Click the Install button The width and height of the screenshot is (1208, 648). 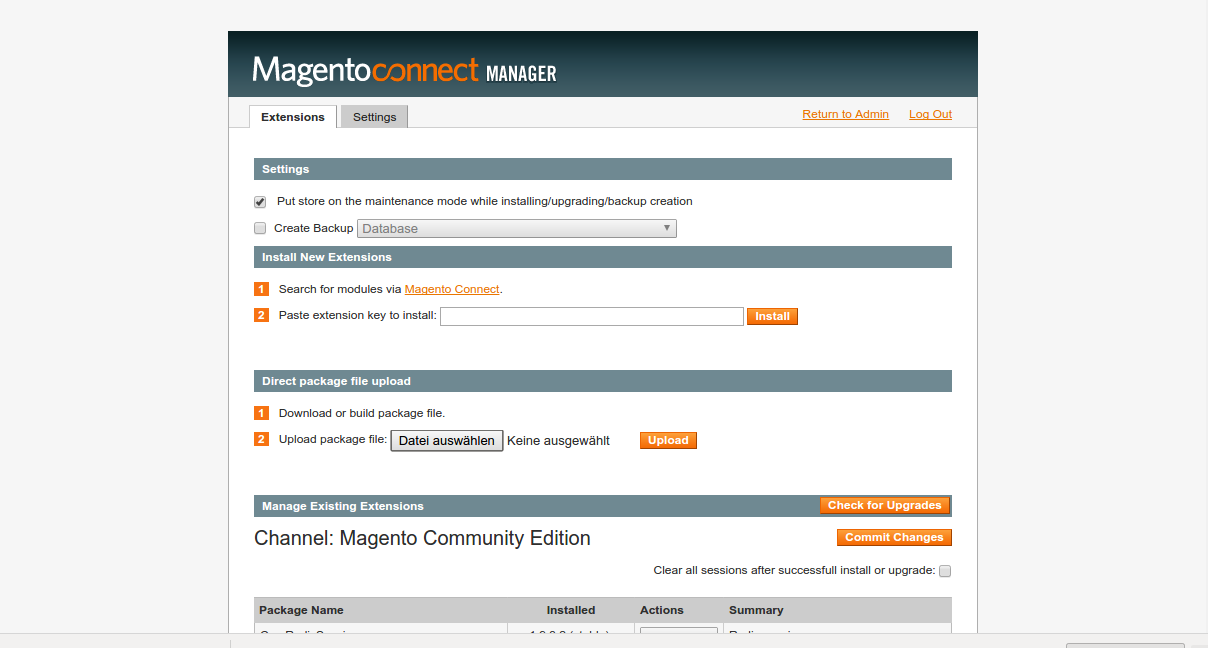(x=772, y=316)
